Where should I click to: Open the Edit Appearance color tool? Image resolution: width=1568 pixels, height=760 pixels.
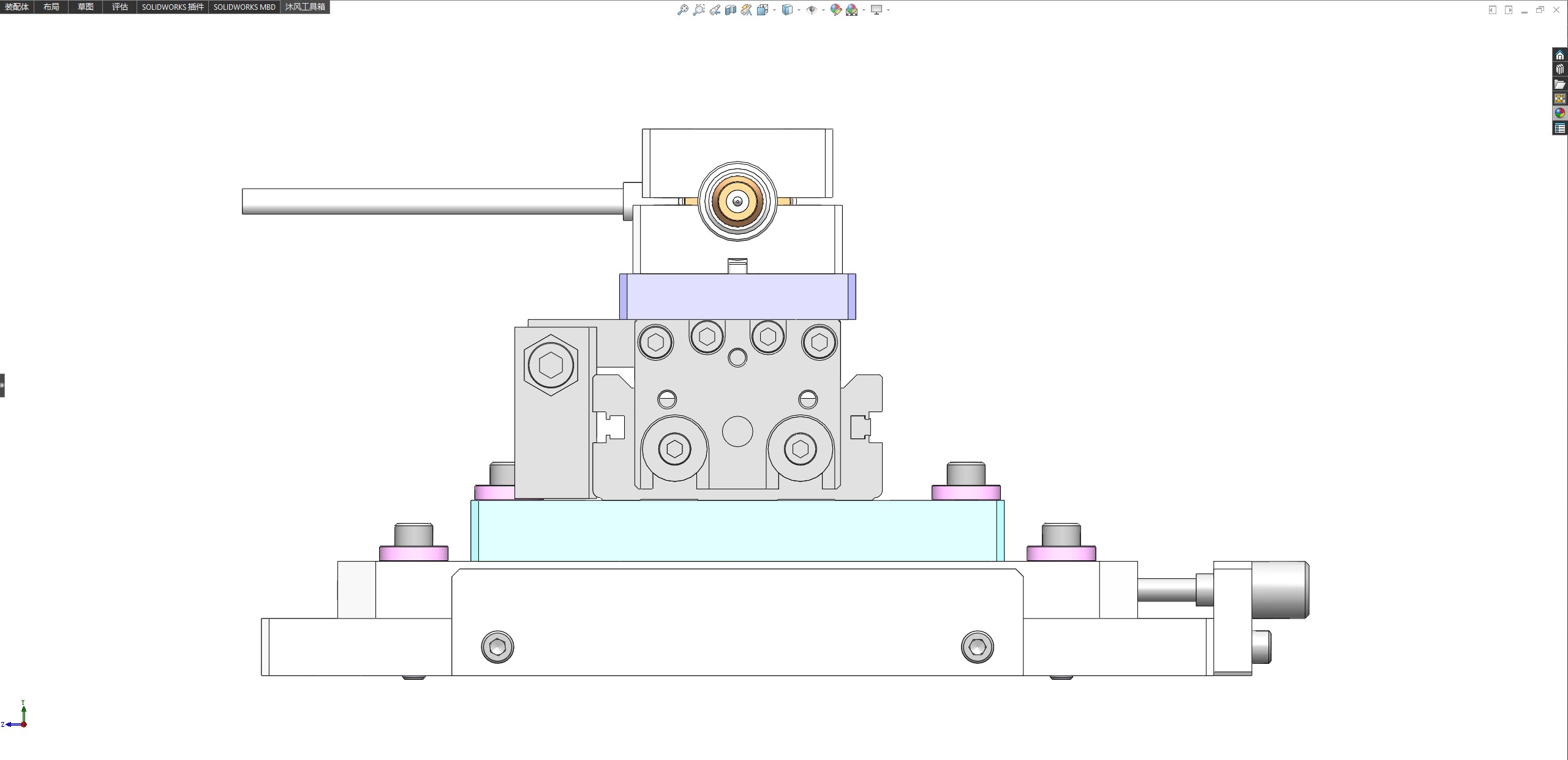tap(835, 10)
